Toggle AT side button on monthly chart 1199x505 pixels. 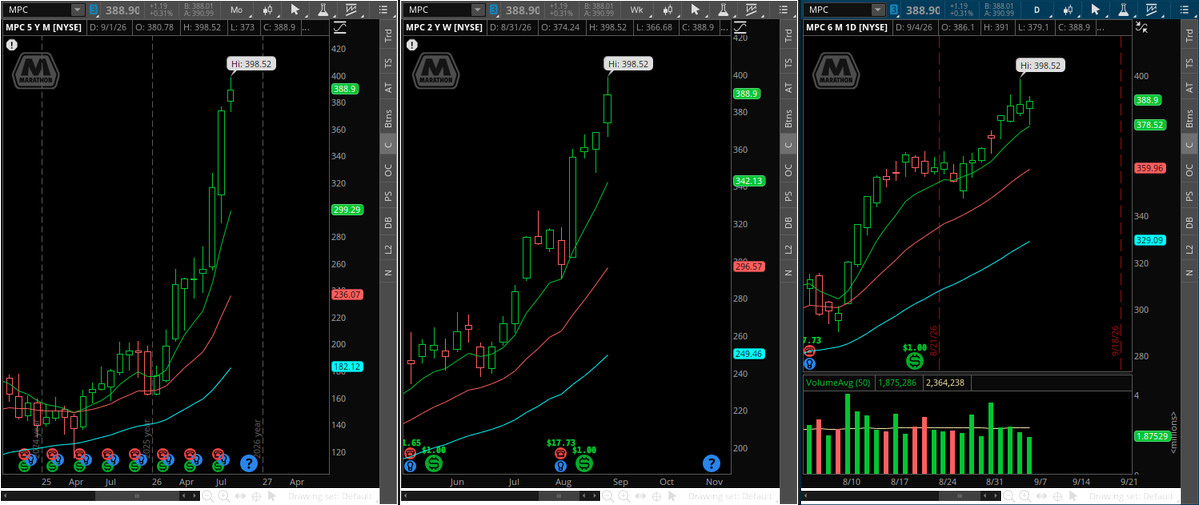click(x=388, y=88)
